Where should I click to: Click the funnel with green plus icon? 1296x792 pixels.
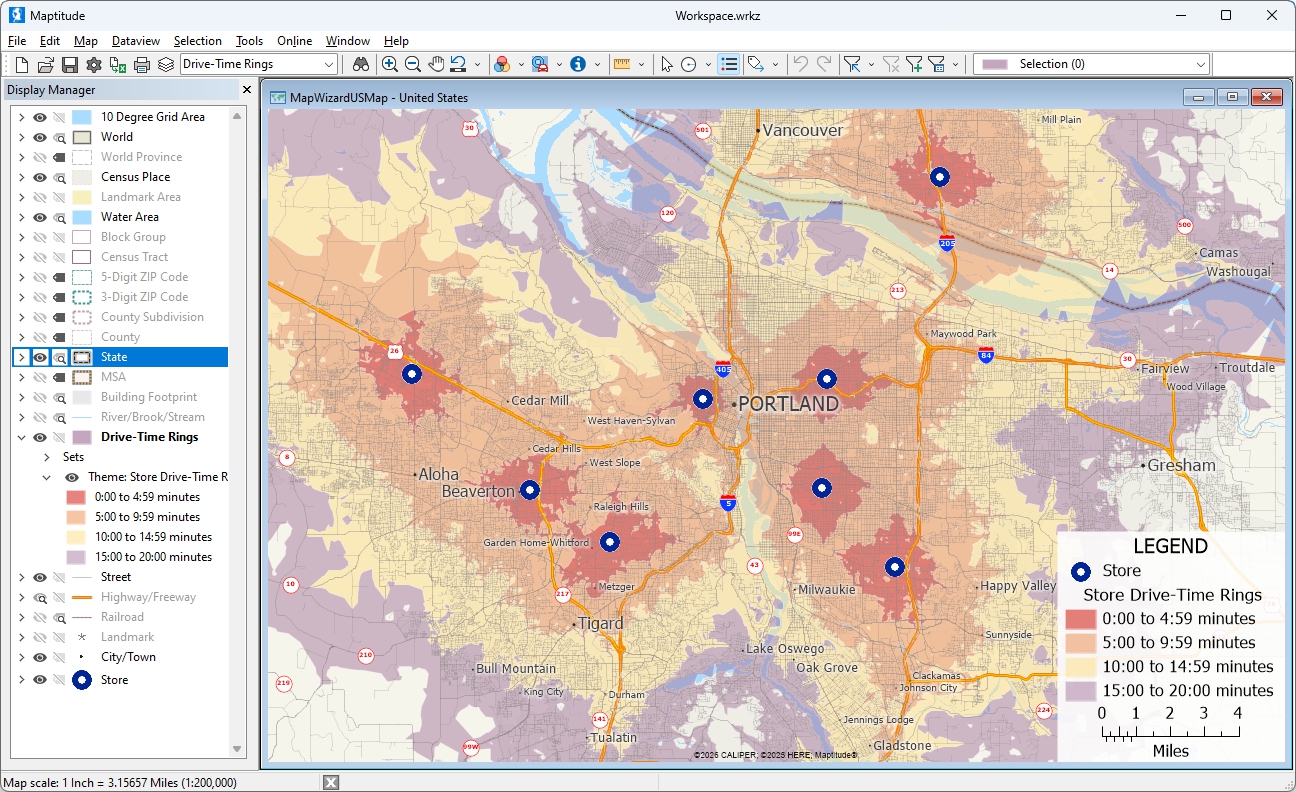914,64
